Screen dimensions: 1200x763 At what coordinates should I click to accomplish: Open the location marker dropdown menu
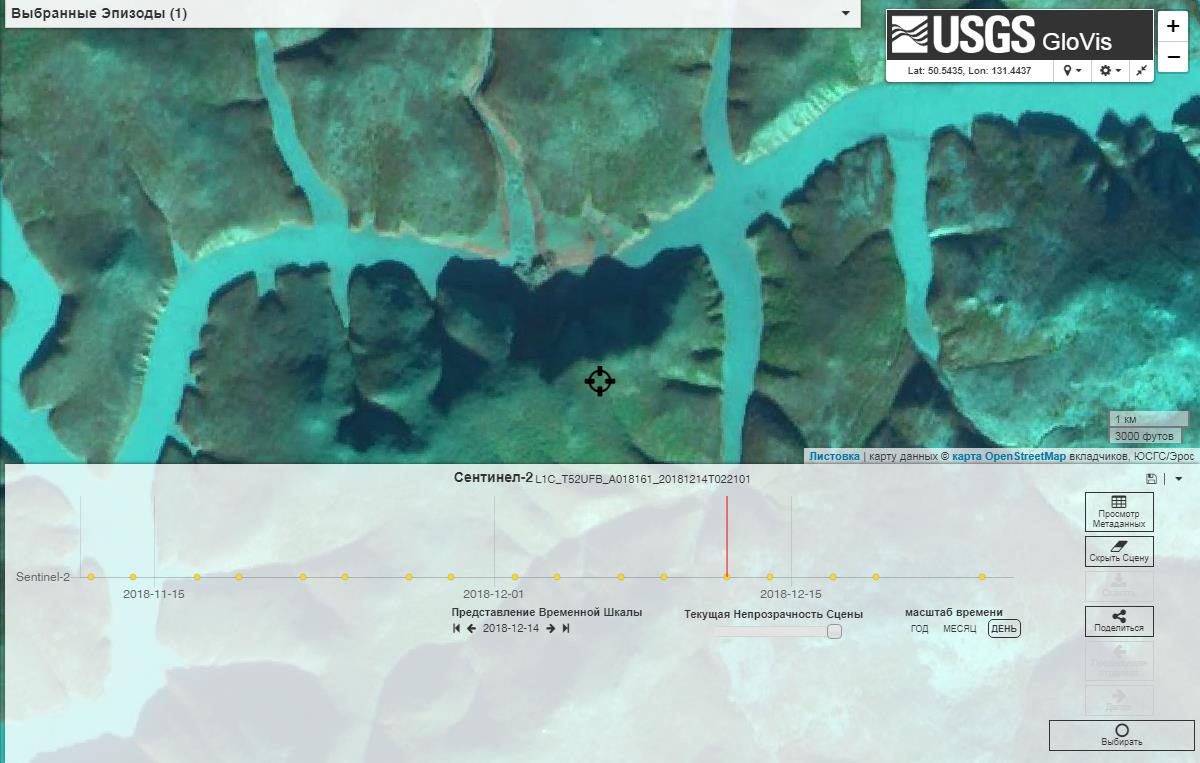click(x=1073, y=71)
